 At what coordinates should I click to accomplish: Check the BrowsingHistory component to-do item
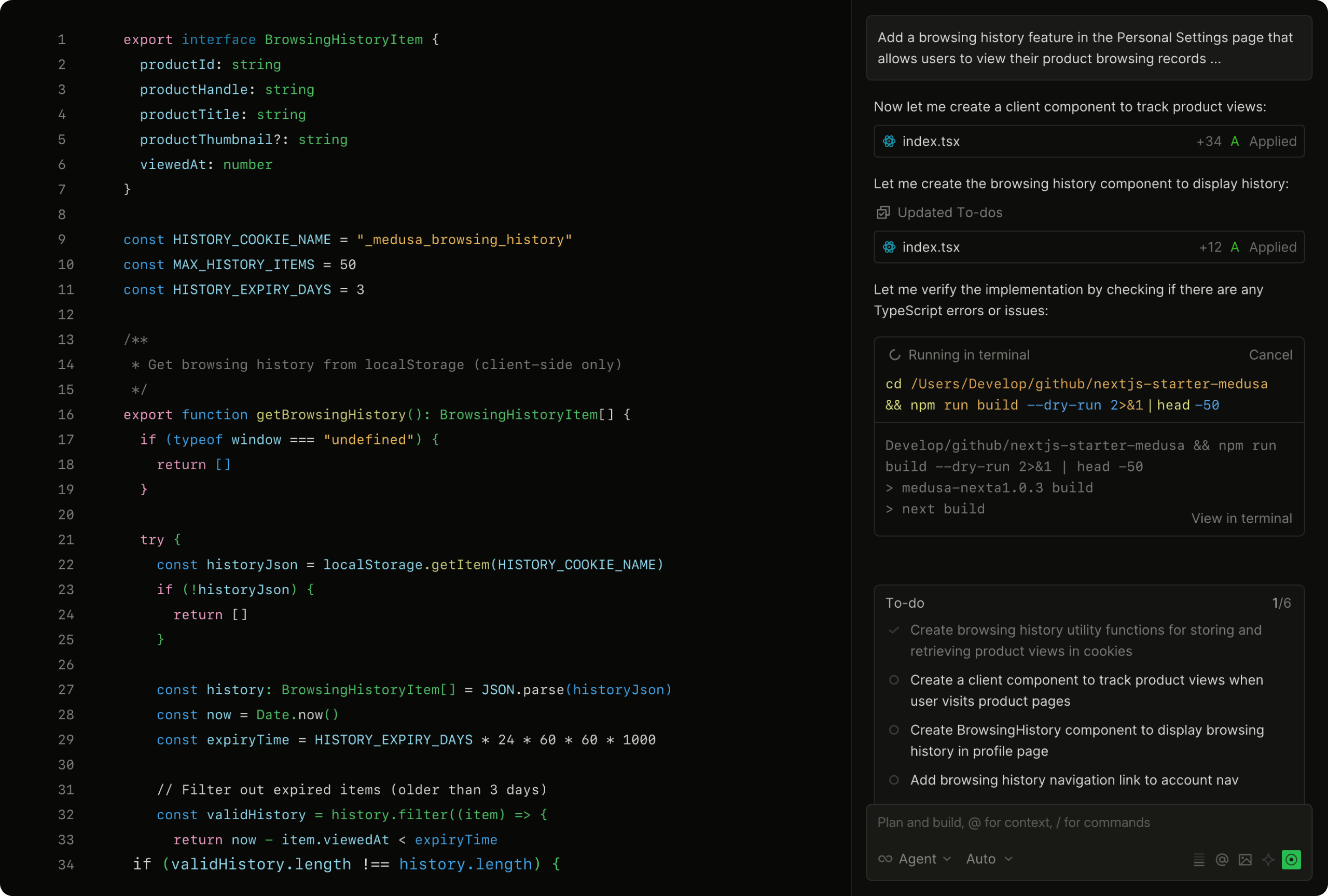click(894, 730)
